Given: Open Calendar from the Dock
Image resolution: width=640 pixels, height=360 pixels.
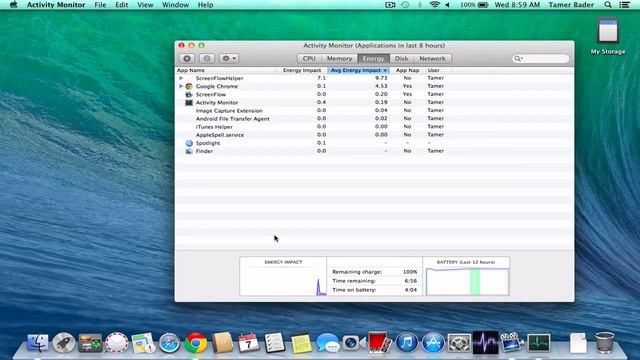Looking at the screenshot, I should click(248, 342).
